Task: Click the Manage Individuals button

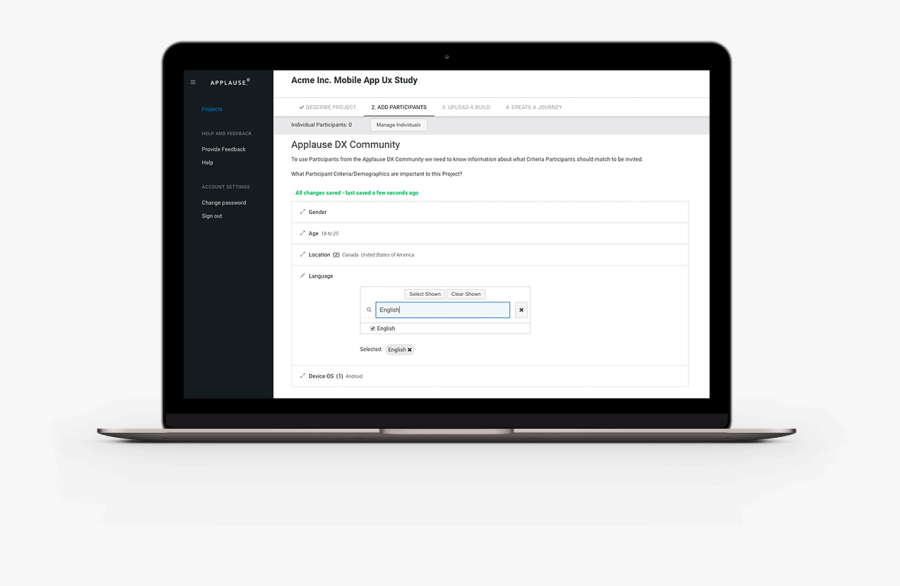Action: point(398,125)
